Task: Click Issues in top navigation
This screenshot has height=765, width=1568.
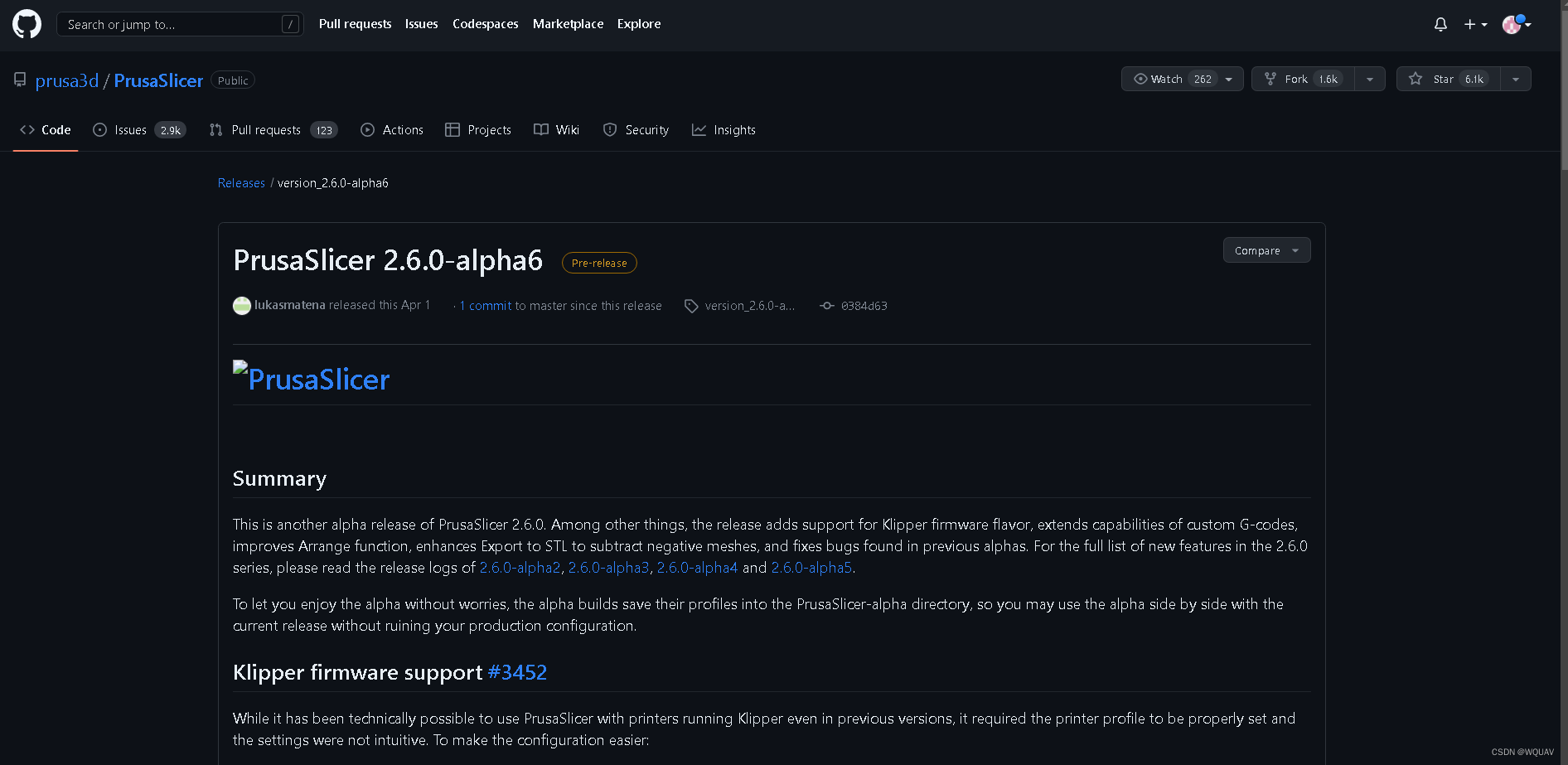Action: point(422,24)
